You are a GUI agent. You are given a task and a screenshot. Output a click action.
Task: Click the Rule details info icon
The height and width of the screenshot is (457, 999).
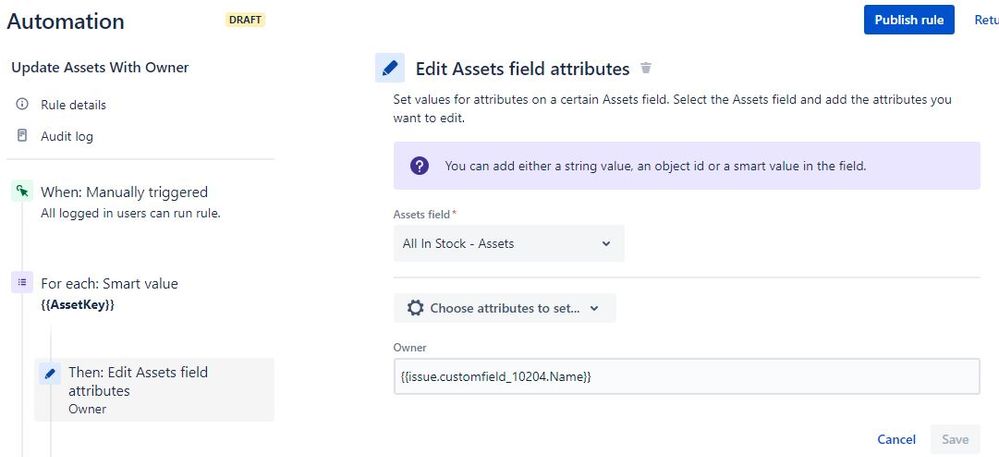(x=22, y=105)
